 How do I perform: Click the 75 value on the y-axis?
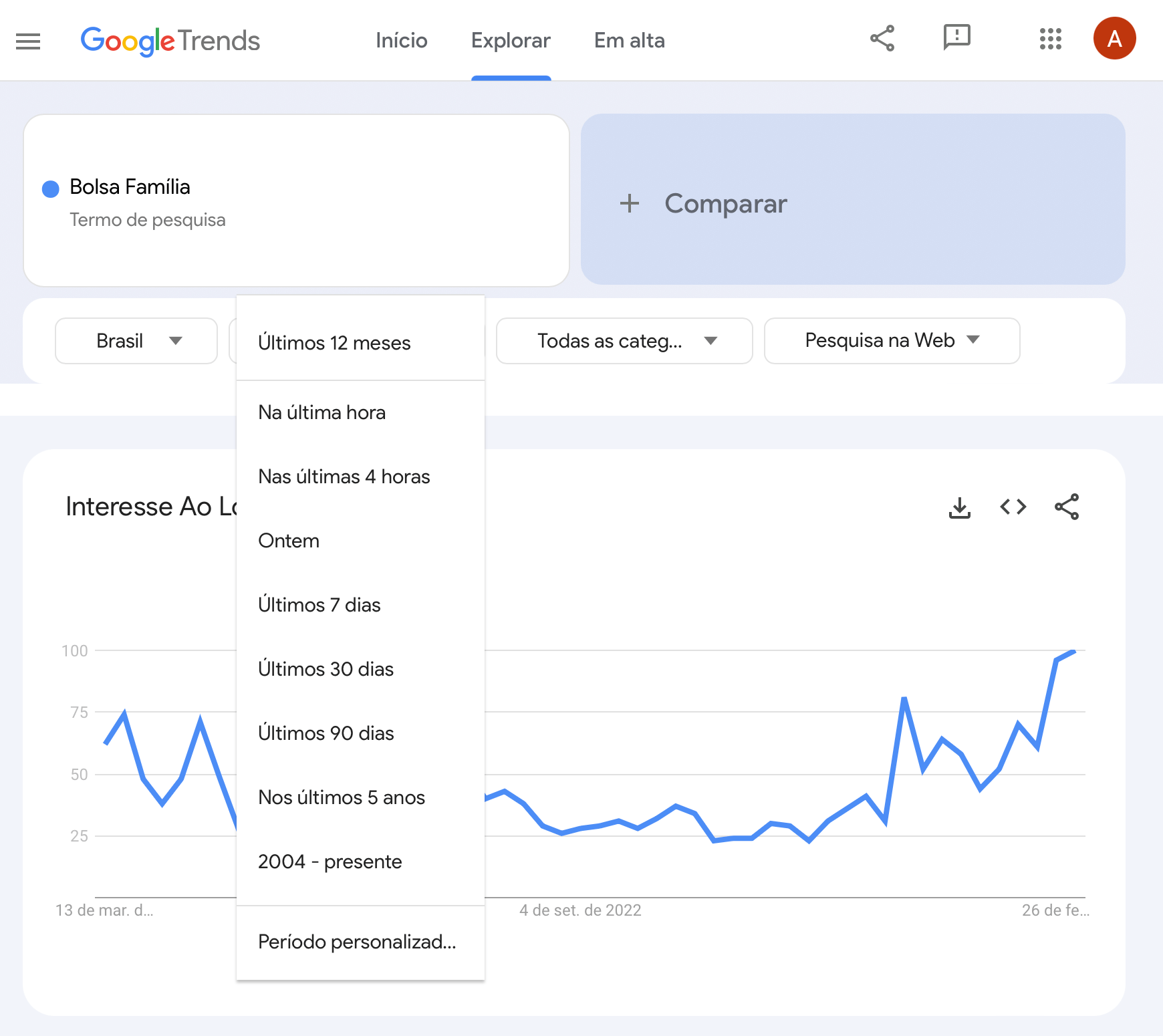click(x=79, y=713)
